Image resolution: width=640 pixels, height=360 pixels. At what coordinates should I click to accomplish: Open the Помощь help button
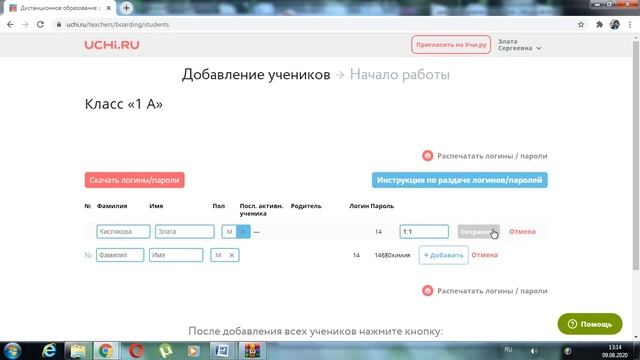(x=590, y=324)
